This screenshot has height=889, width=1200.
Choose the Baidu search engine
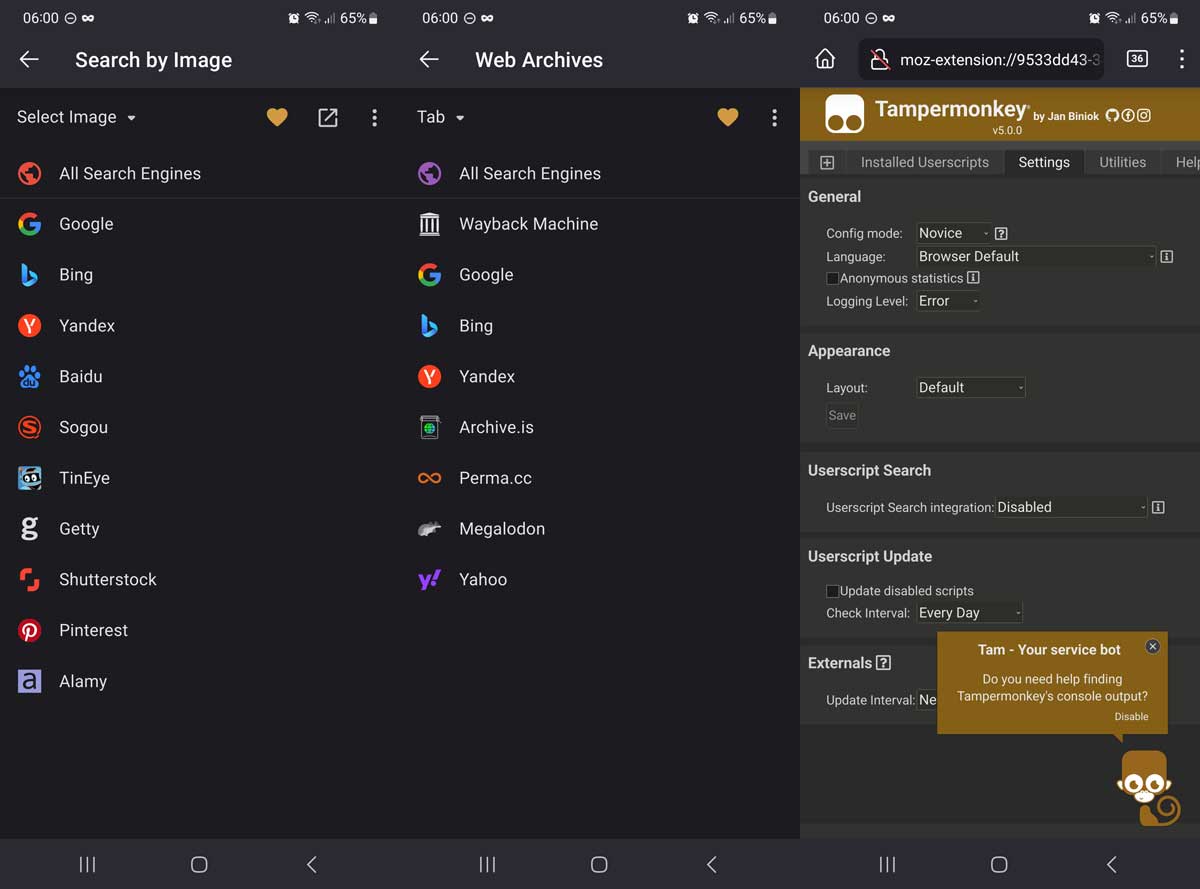200,377
